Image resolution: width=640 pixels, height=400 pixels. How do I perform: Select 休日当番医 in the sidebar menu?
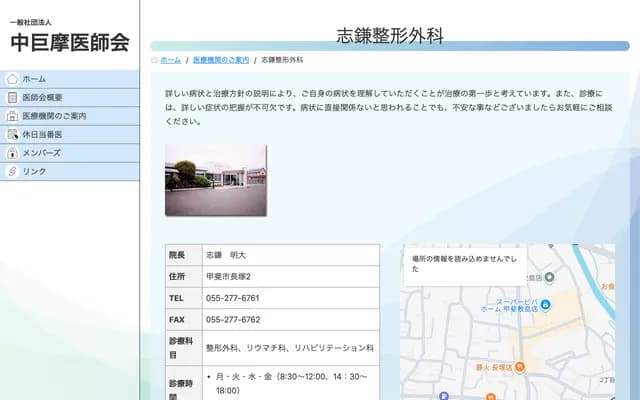tap(43, 134)
